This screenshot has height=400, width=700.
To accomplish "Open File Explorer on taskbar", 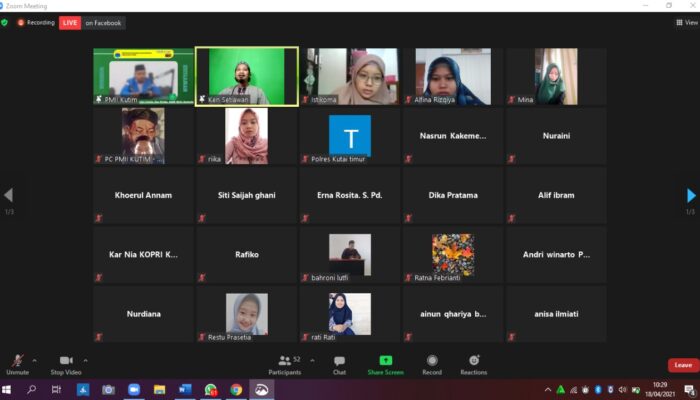I will 159,390.
